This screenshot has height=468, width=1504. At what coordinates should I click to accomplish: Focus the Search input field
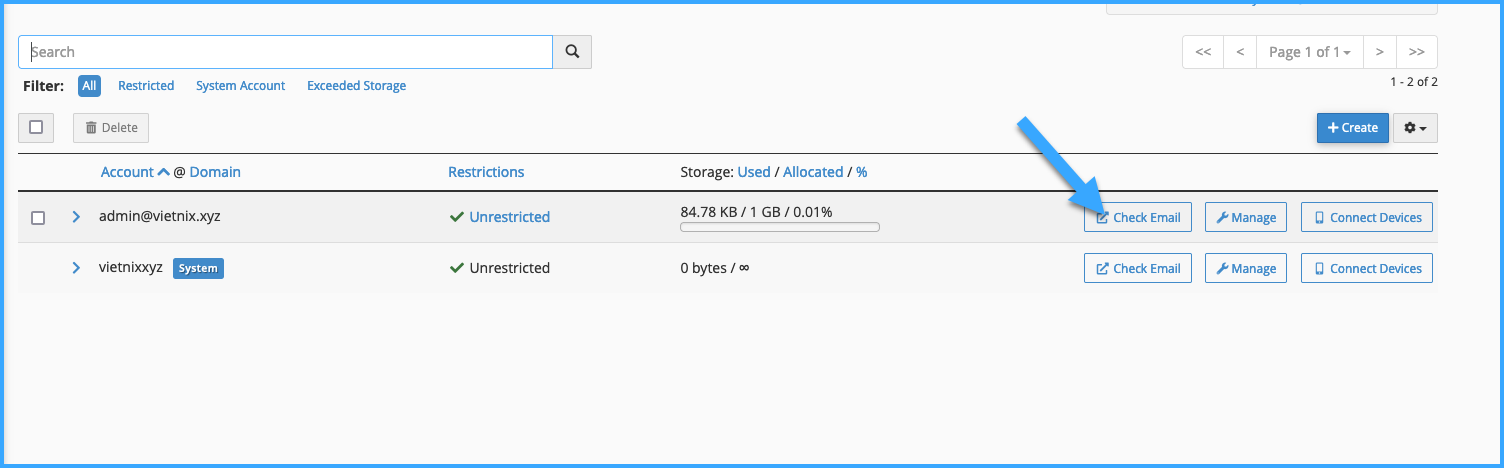[x=285, y=52]
